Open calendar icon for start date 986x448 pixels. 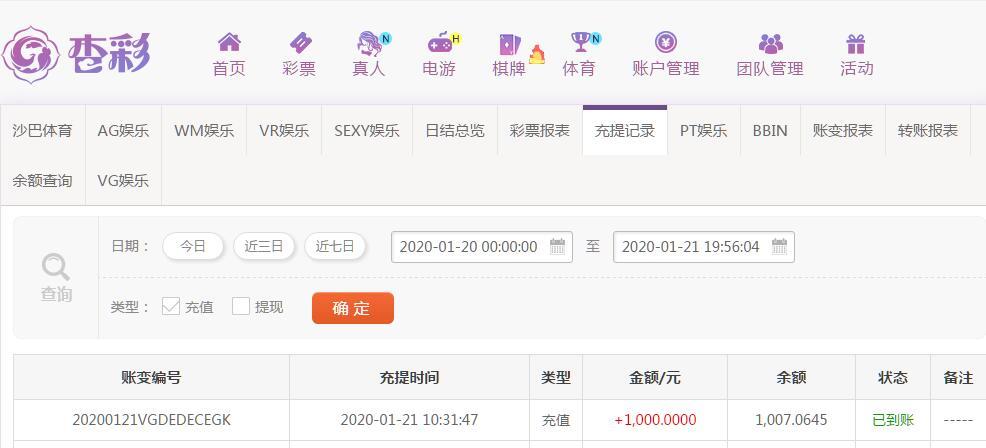pos(557,247)
